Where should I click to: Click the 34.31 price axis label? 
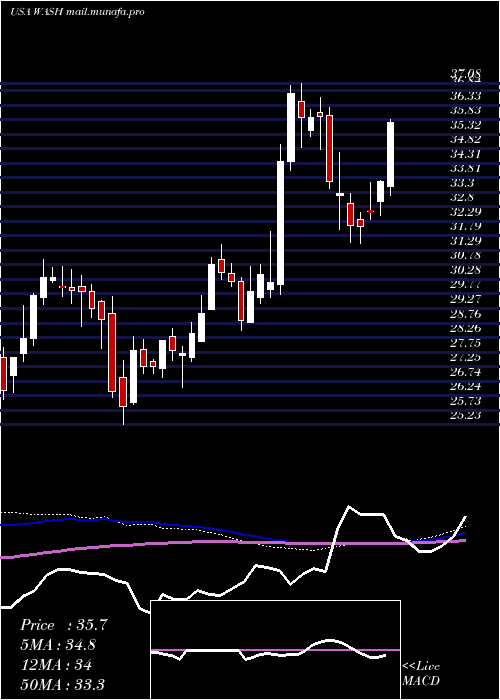click(466, 154)
